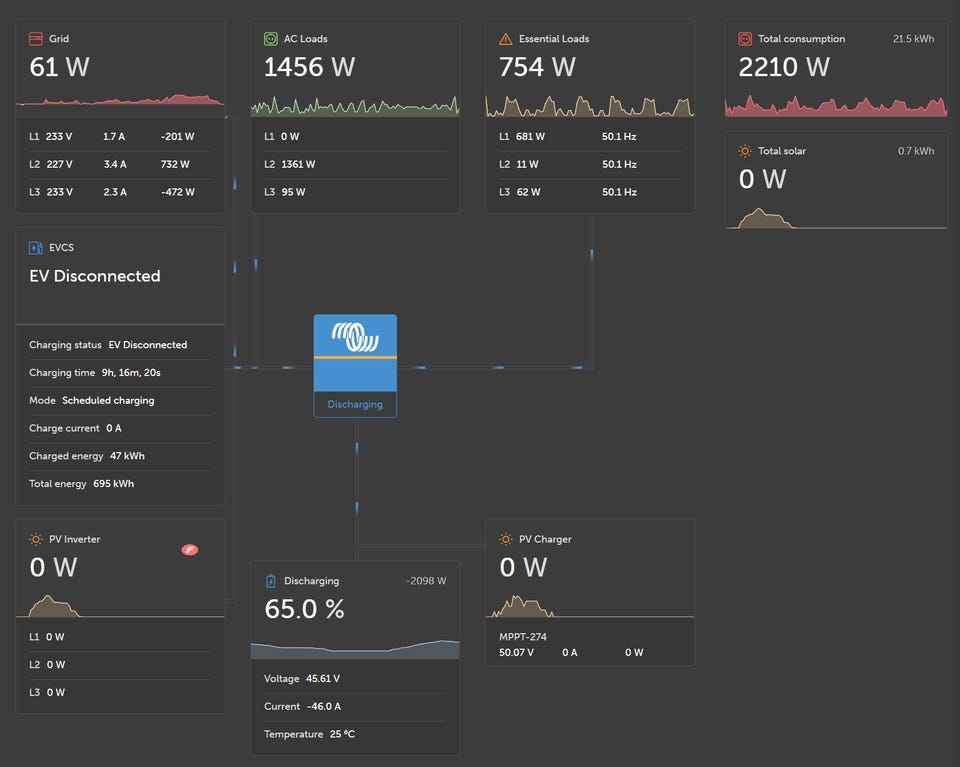This screenshot has width=960, height=767.
Task: Click the AC Loads L2 1361 W row
Action: [355, 164]
